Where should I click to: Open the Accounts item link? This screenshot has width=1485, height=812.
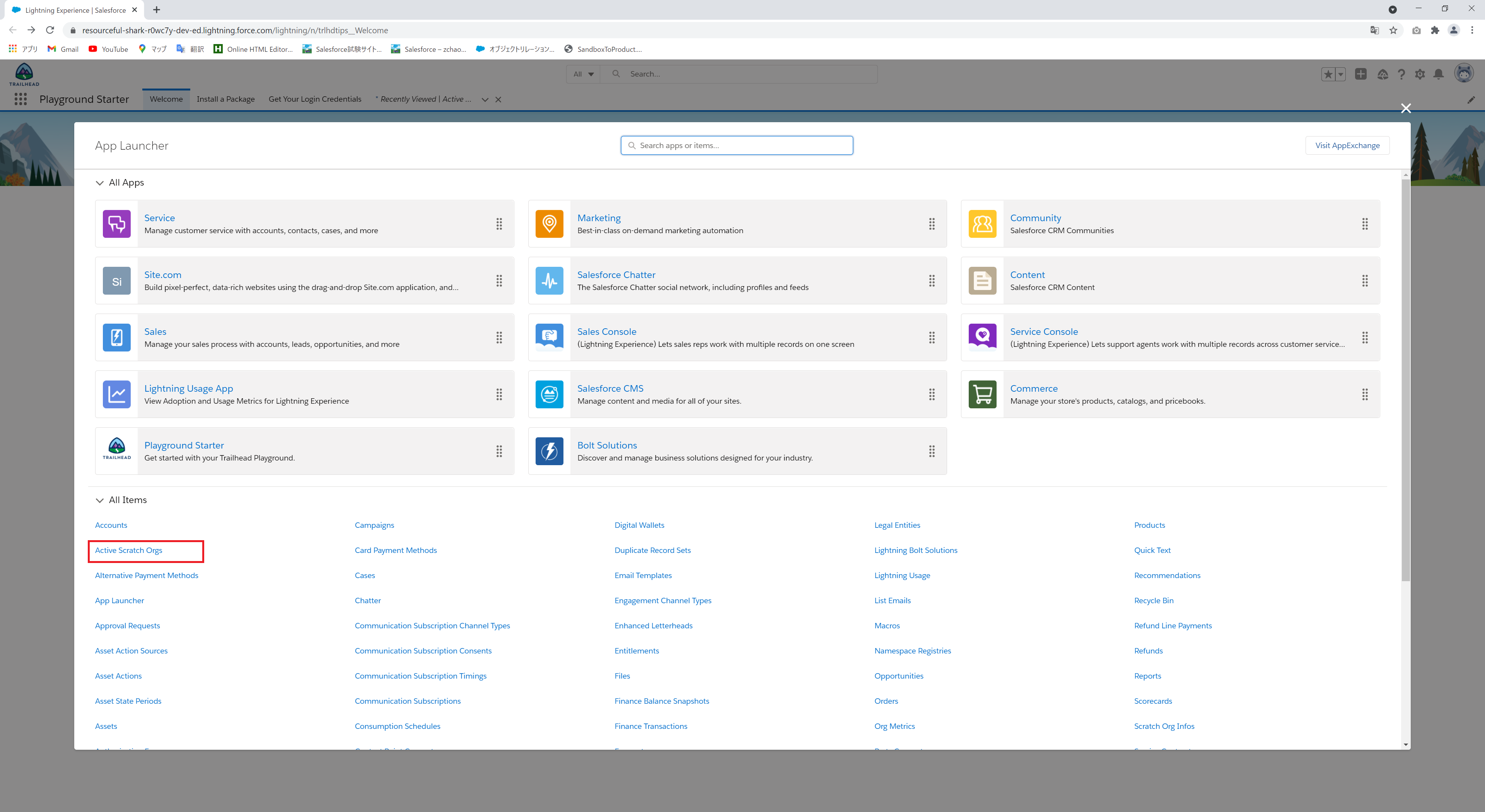click(x=111, y=525)
